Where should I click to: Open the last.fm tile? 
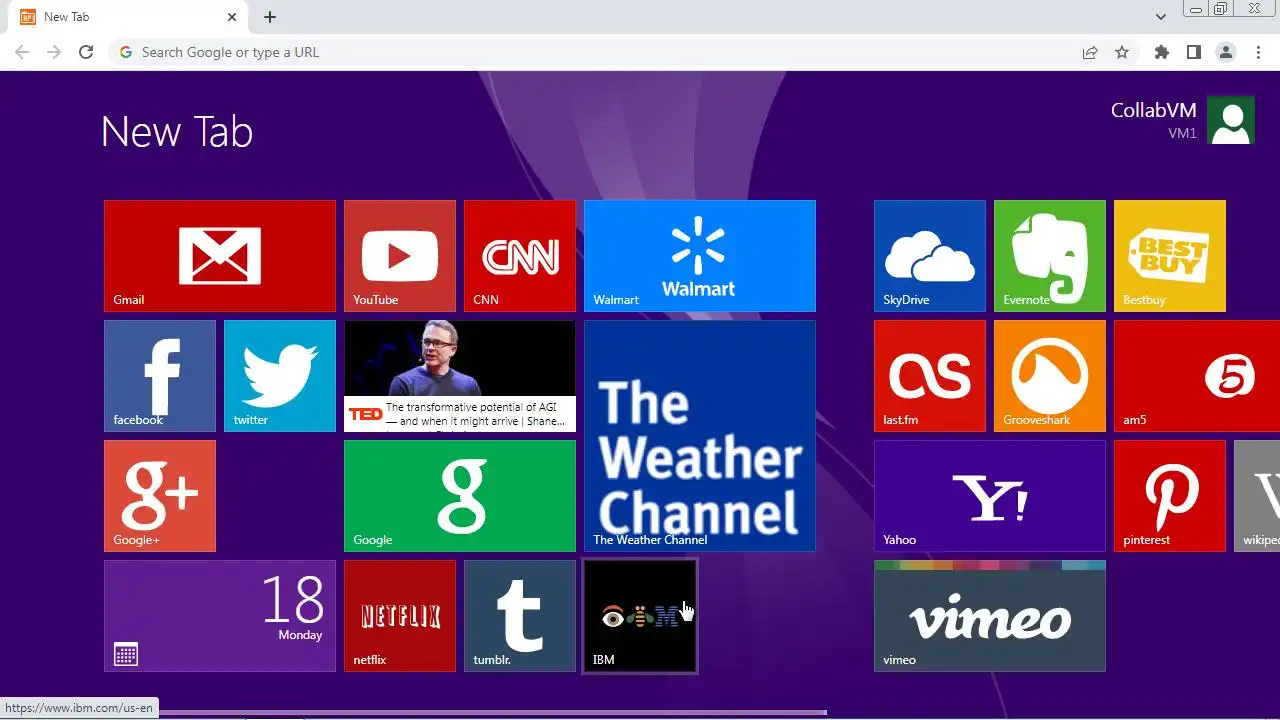[x=930, y=376]
